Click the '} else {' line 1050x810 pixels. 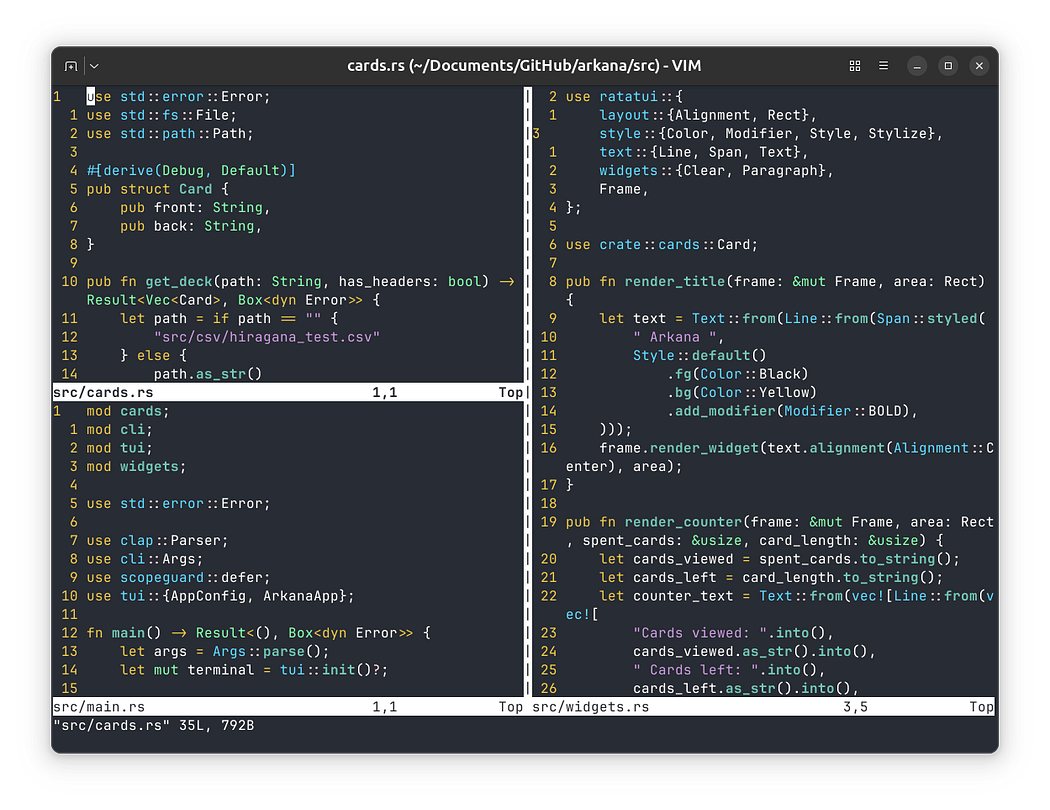(153, 355)
